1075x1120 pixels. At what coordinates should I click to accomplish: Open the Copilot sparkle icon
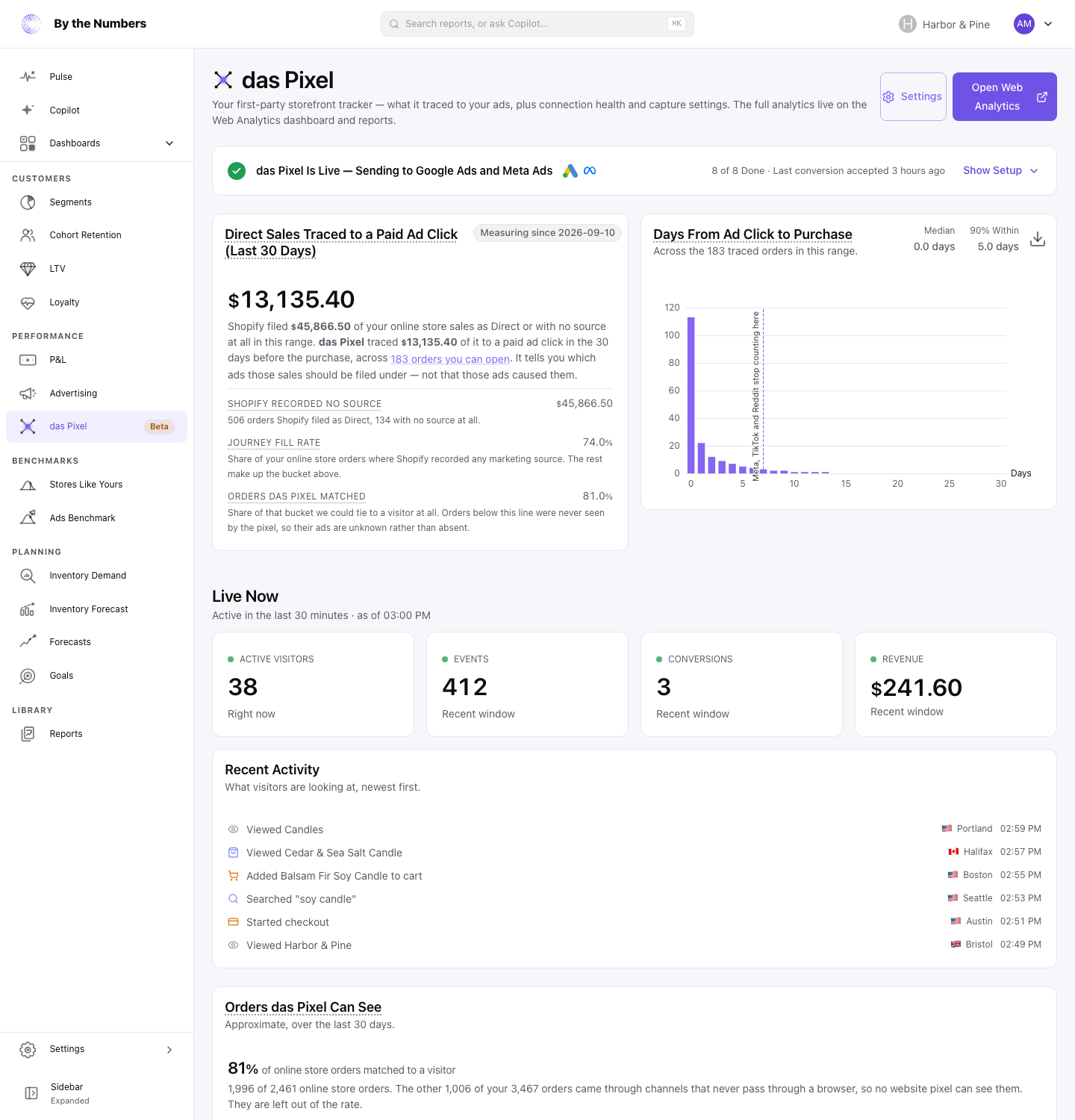point(28,110)
